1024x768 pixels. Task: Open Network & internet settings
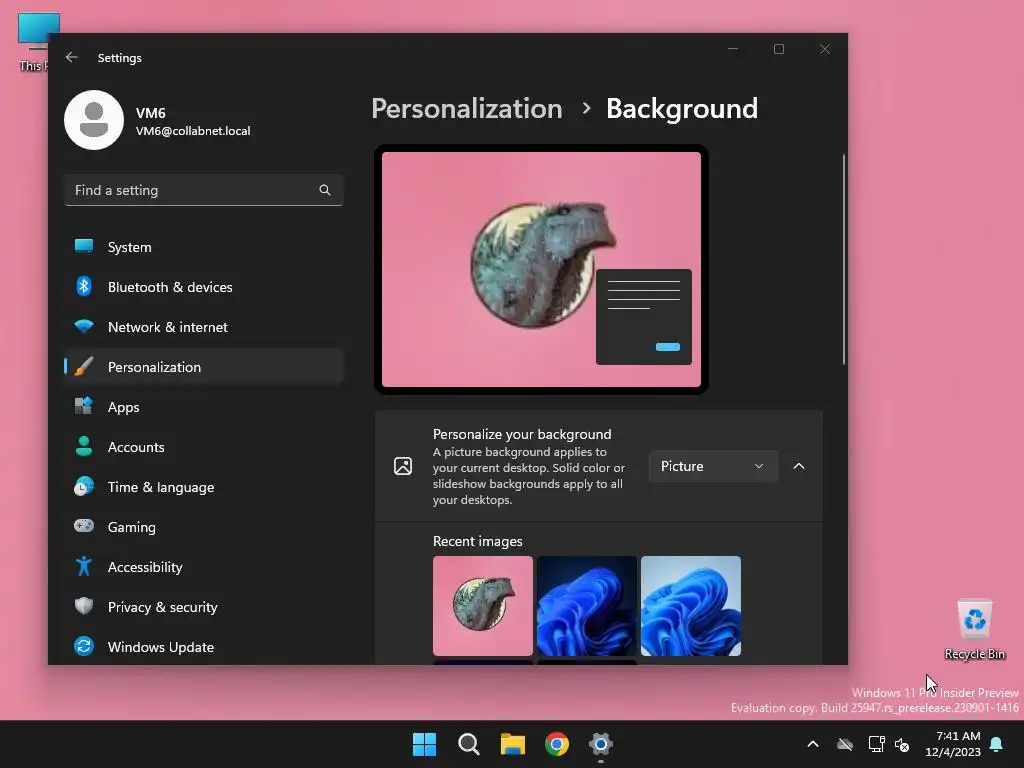click(204, 327)
